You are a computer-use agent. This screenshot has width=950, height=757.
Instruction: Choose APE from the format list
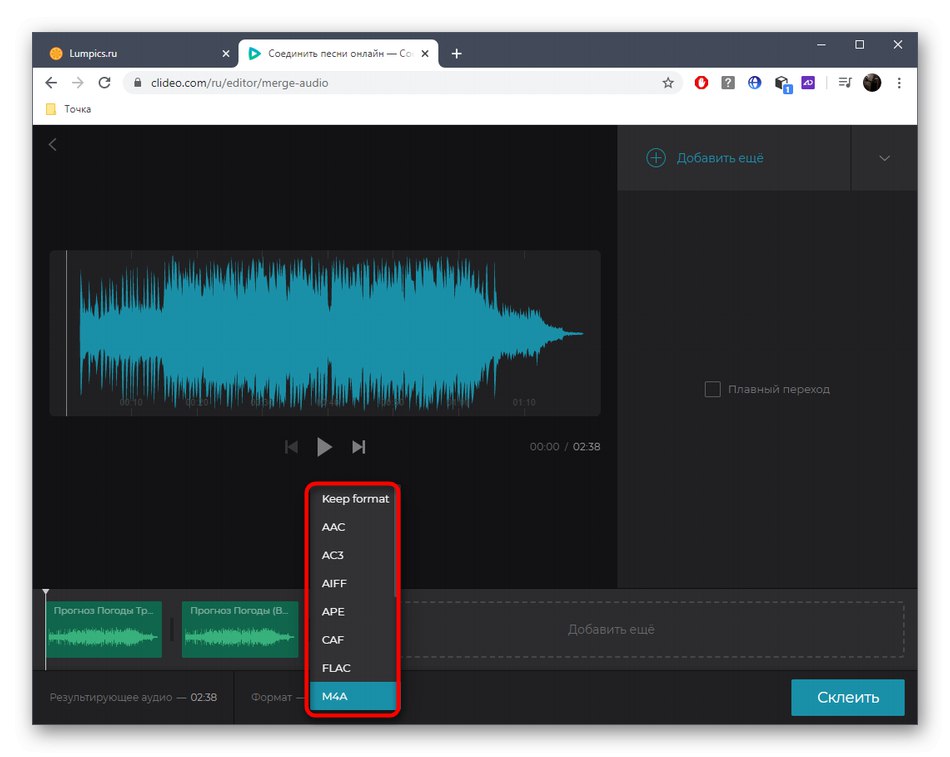[353, 612]
